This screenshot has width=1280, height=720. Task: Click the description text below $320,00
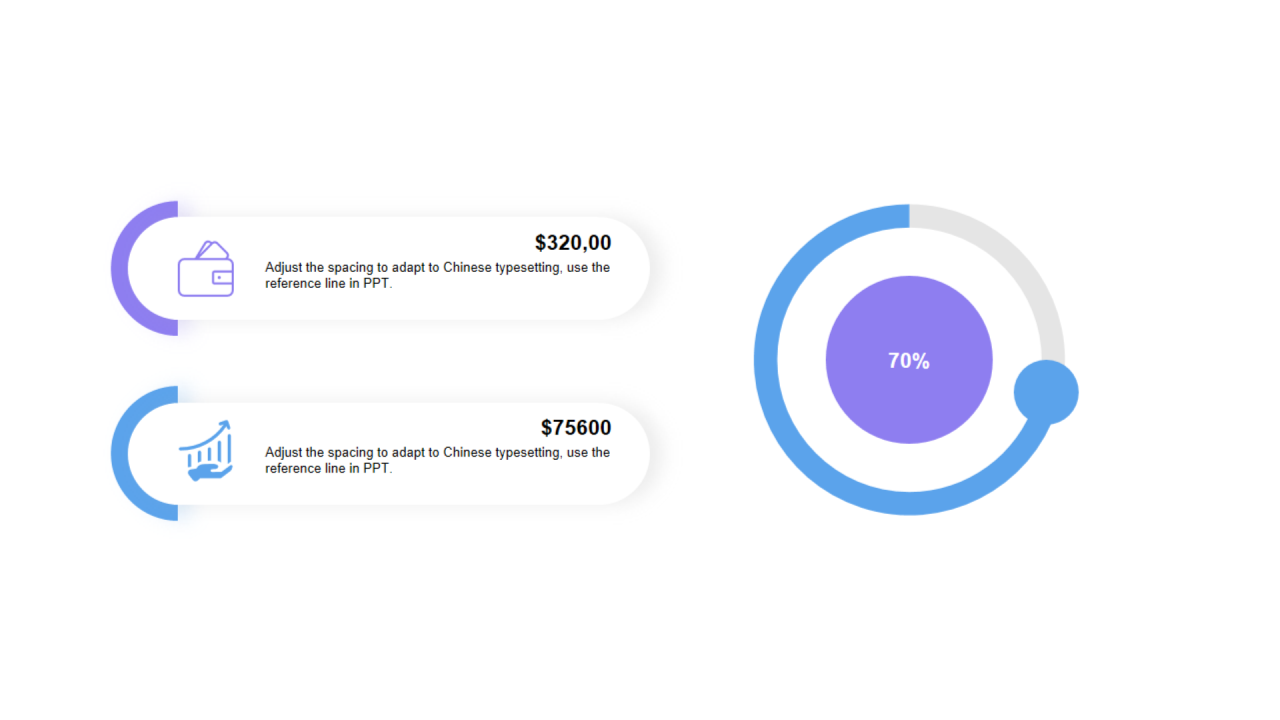(437, 275)
